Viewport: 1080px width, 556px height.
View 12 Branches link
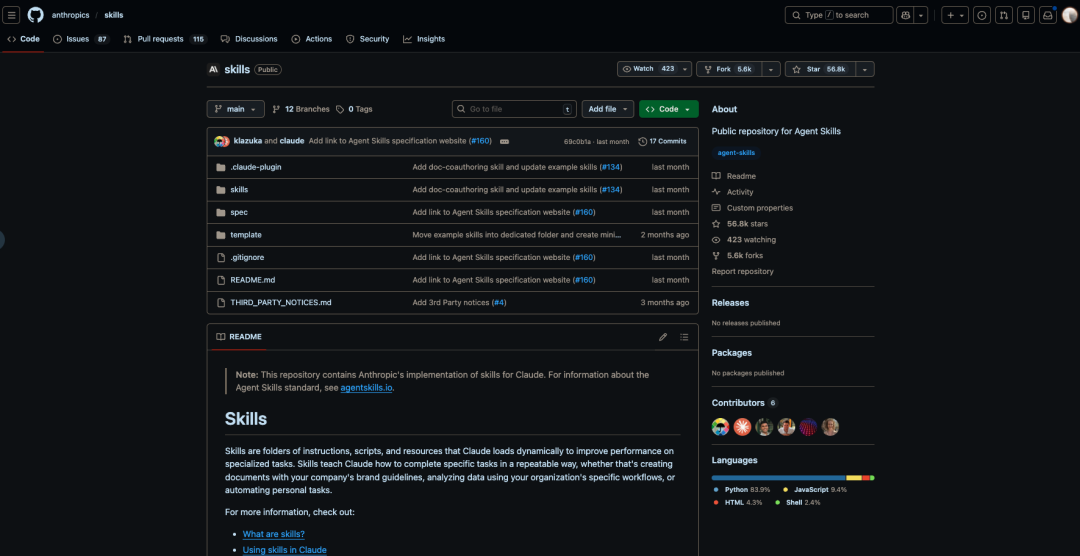point(301,109)
